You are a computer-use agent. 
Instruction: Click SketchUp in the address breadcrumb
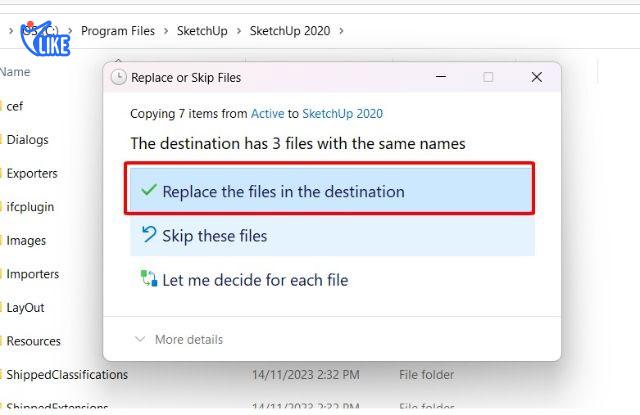200,31
